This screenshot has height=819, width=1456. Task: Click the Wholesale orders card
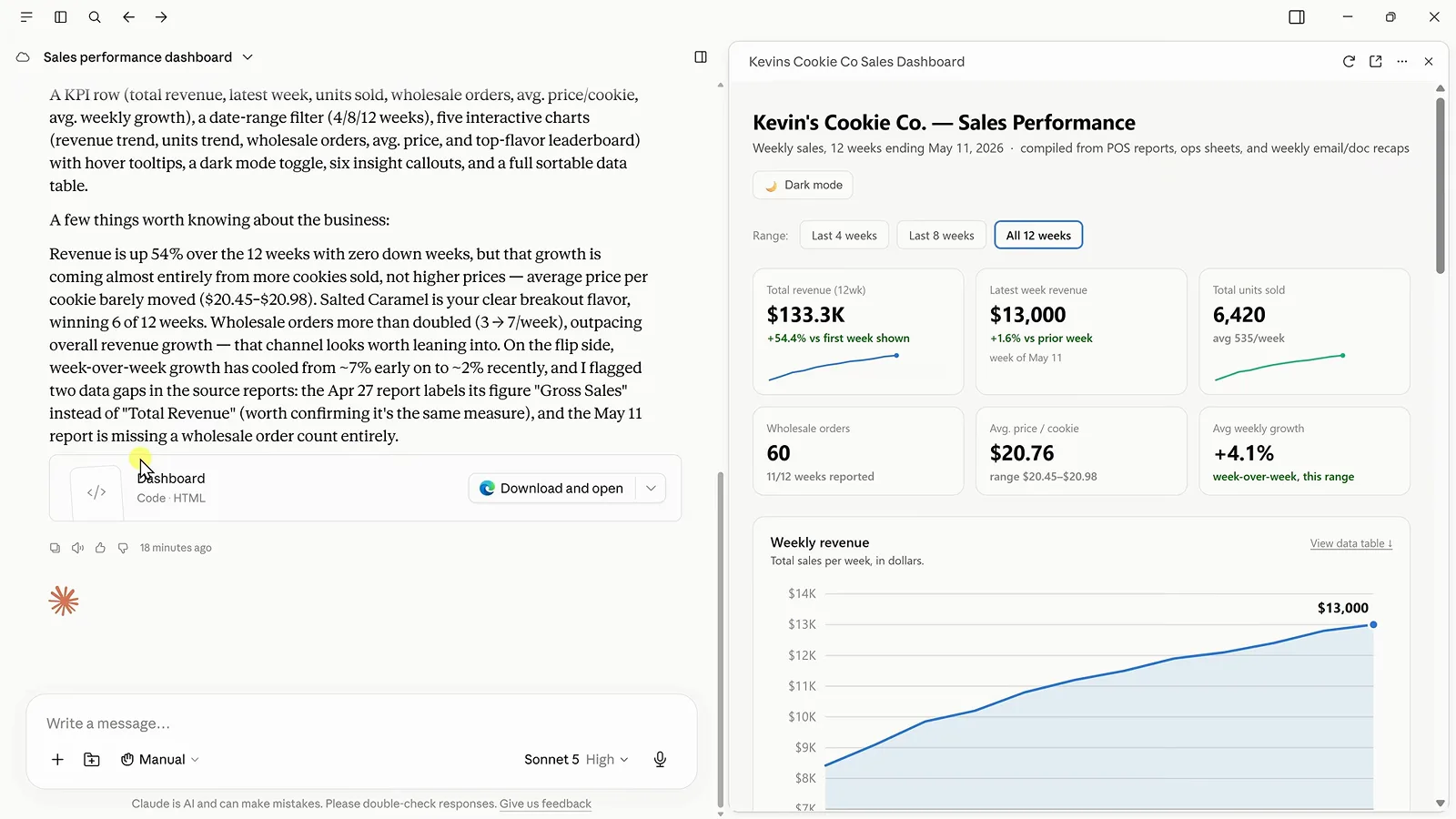858,451
